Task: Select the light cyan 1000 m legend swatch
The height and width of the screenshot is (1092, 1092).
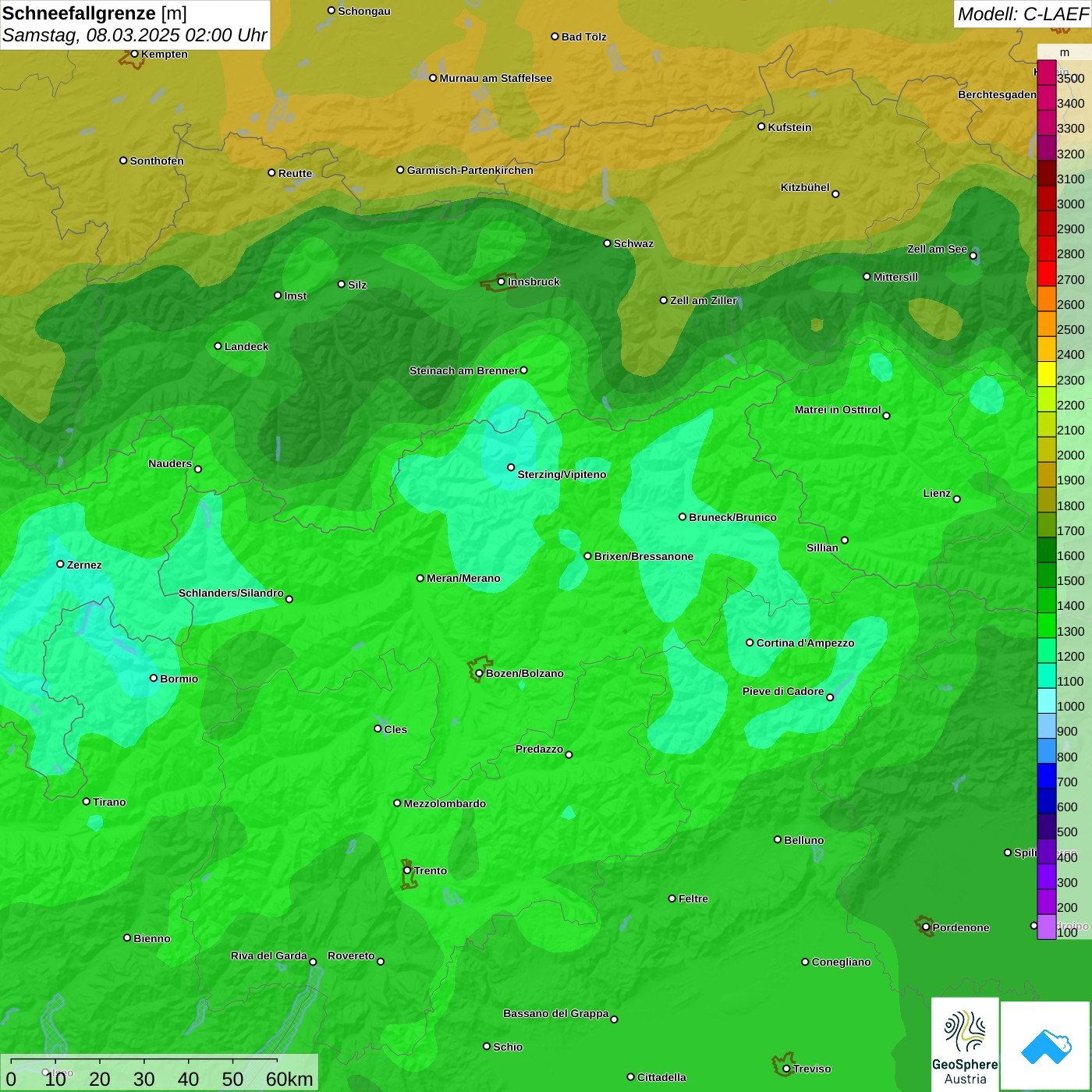Action: pos(1046,701)
